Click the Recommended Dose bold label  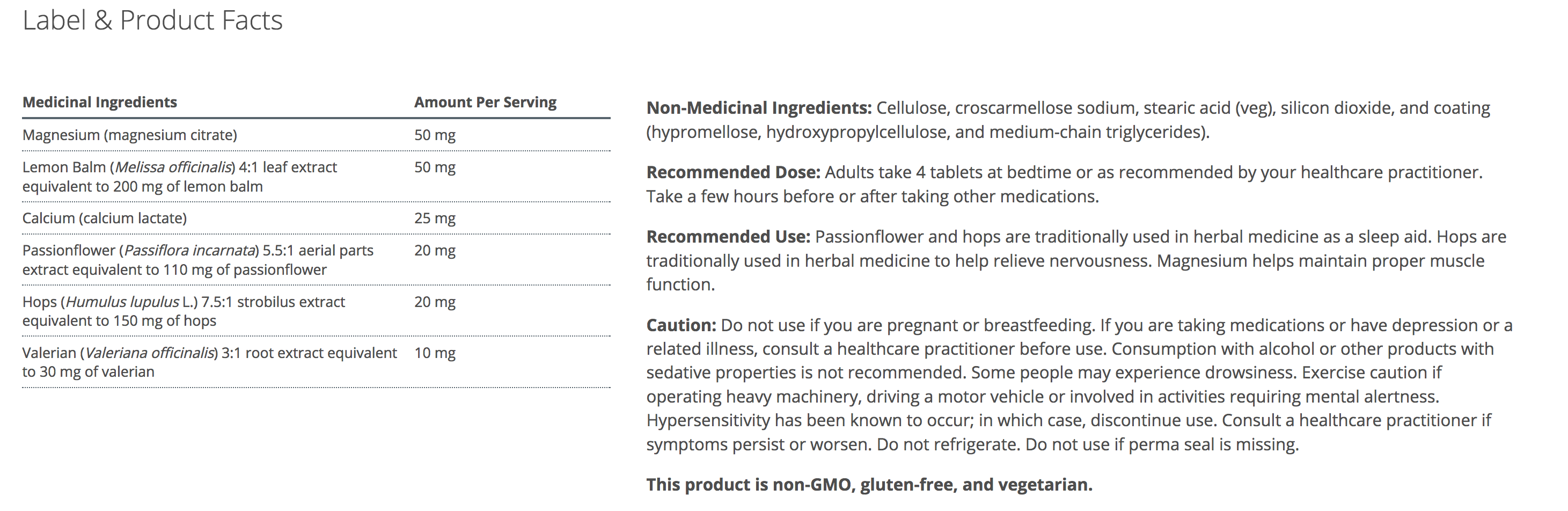coord(733,172)
